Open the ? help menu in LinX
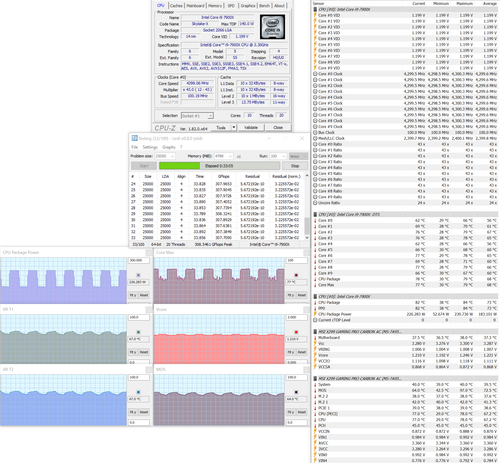500x463 pixels. [x=181, y=147]
